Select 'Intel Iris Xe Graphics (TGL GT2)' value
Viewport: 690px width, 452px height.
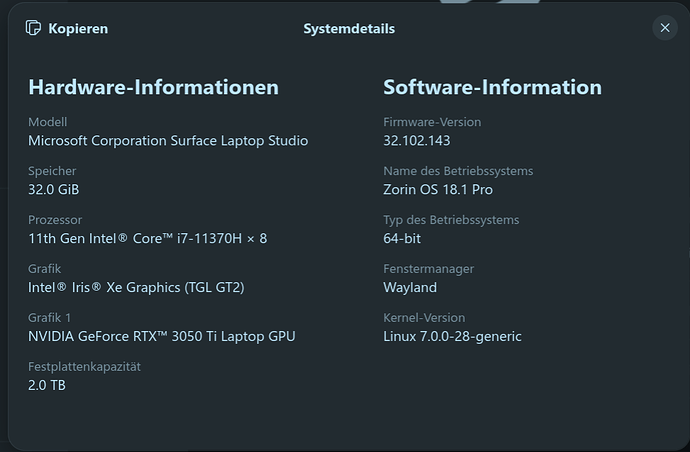[x=136, y=287]
